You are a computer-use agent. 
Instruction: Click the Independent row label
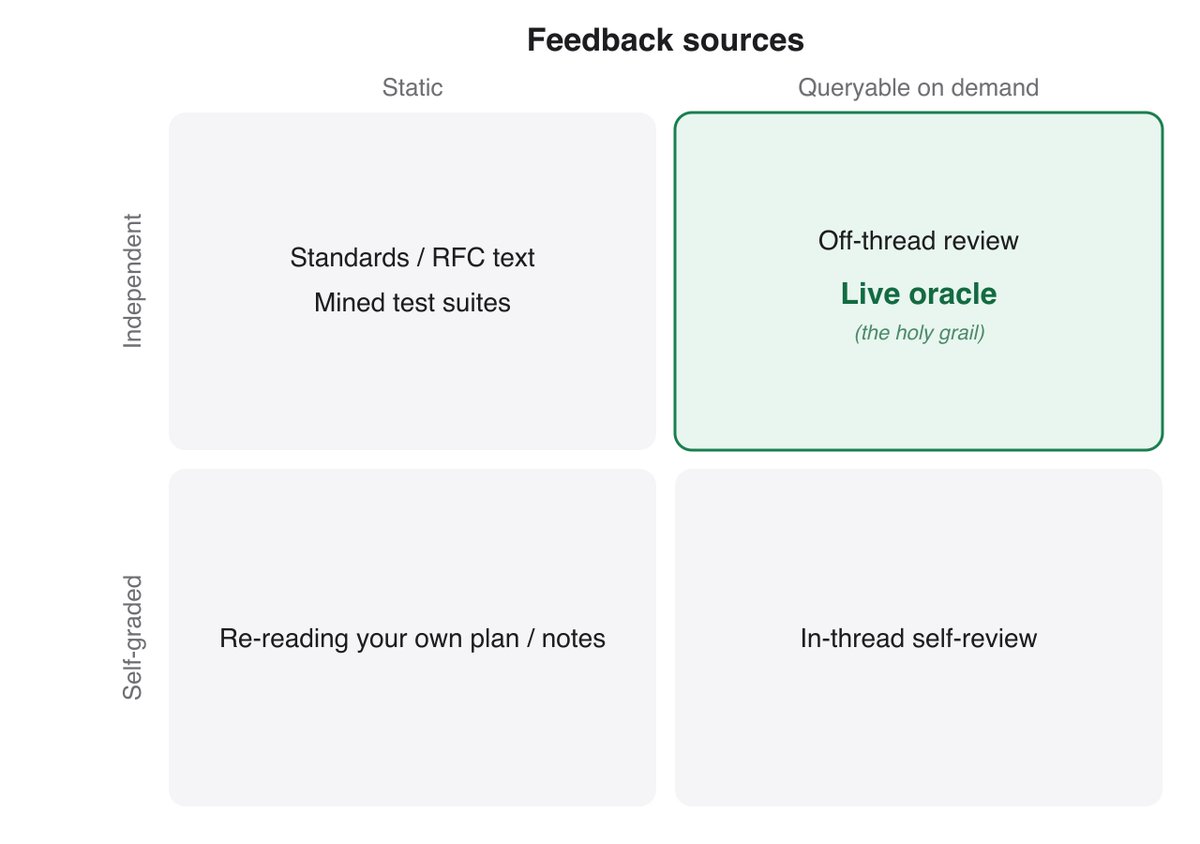pos(133,281)
